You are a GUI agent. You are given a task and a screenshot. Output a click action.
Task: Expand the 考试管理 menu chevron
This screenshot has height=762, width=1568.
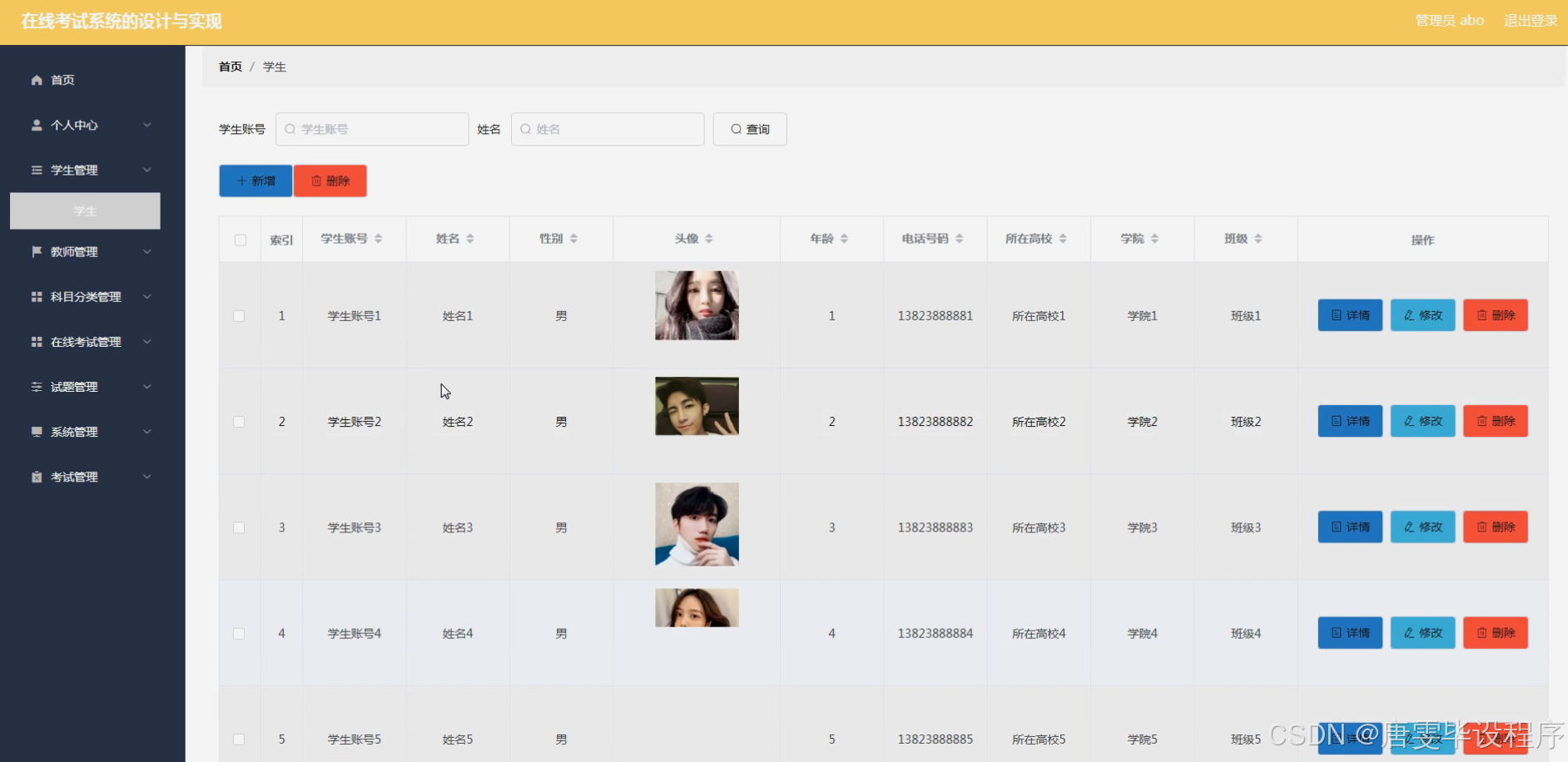click(x=146, y=477)
